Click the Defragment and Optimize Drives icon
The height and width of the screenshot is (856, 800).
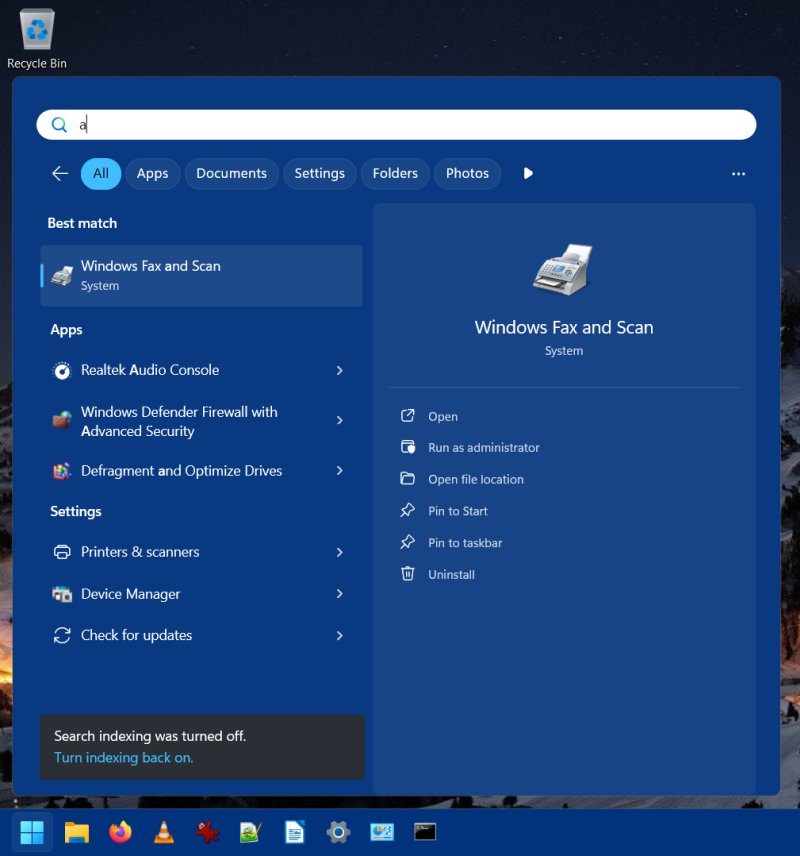coord(62,471)
